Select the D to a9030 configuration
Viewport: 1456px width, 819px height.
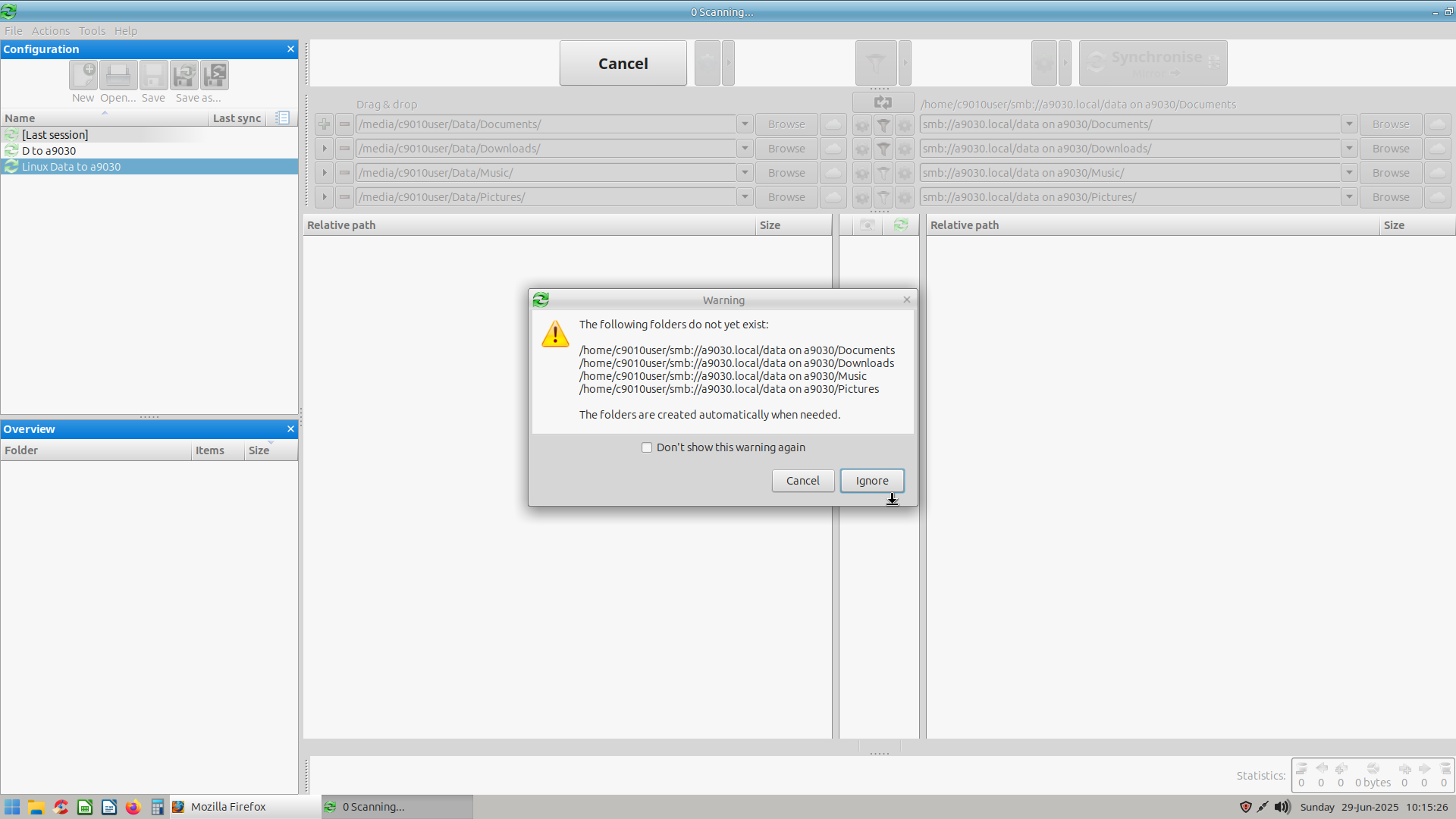tap(149, 151)
